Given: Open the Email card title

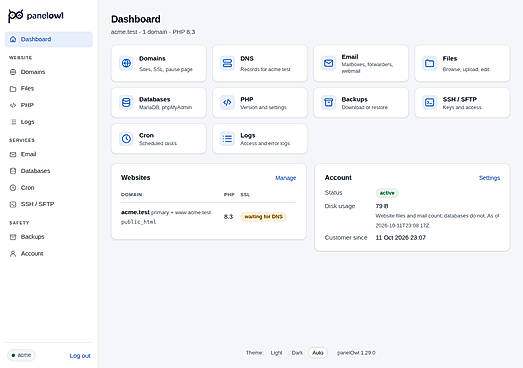Looking at the screenshot, I should click(x=350, y=57).
